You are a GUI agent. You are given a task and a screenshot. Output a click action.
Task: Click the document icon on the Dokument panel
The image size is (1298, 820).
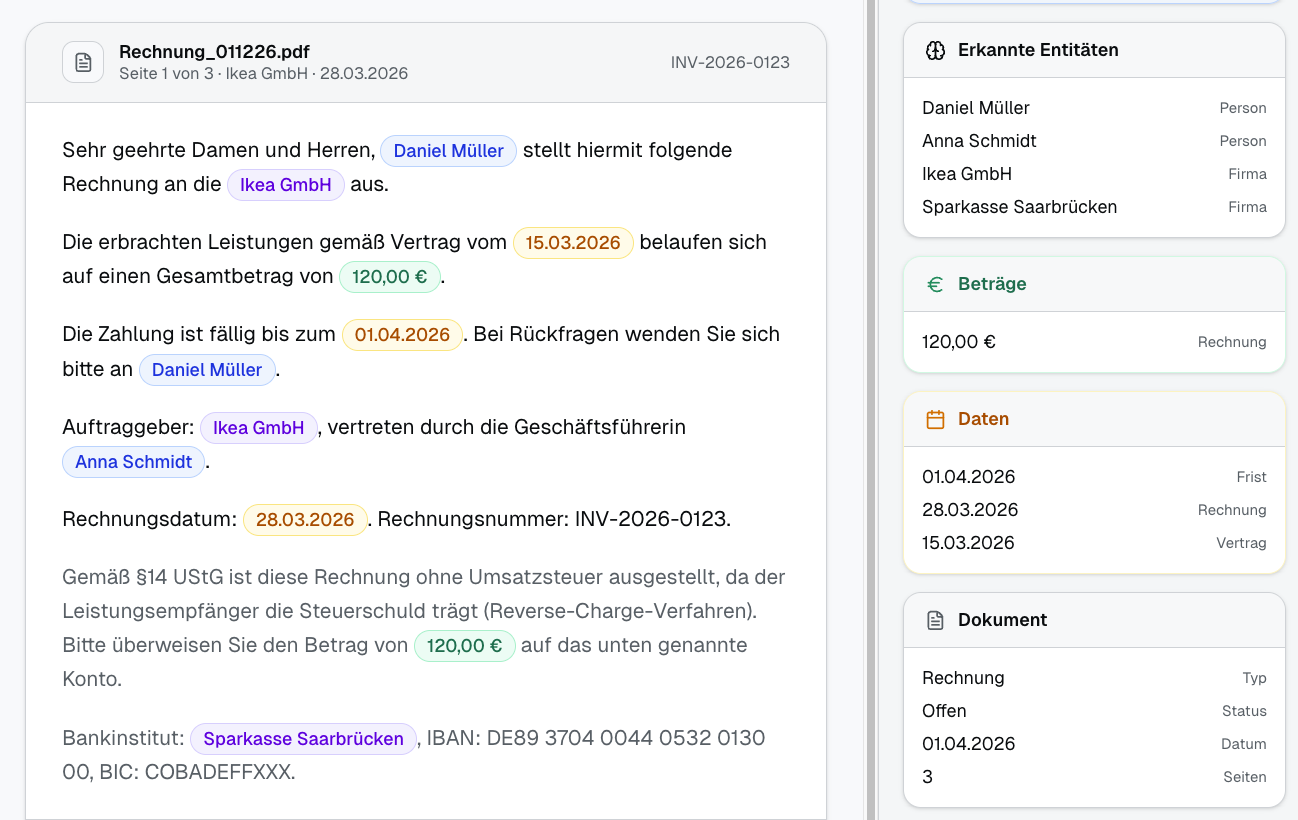tap(935, 619)
